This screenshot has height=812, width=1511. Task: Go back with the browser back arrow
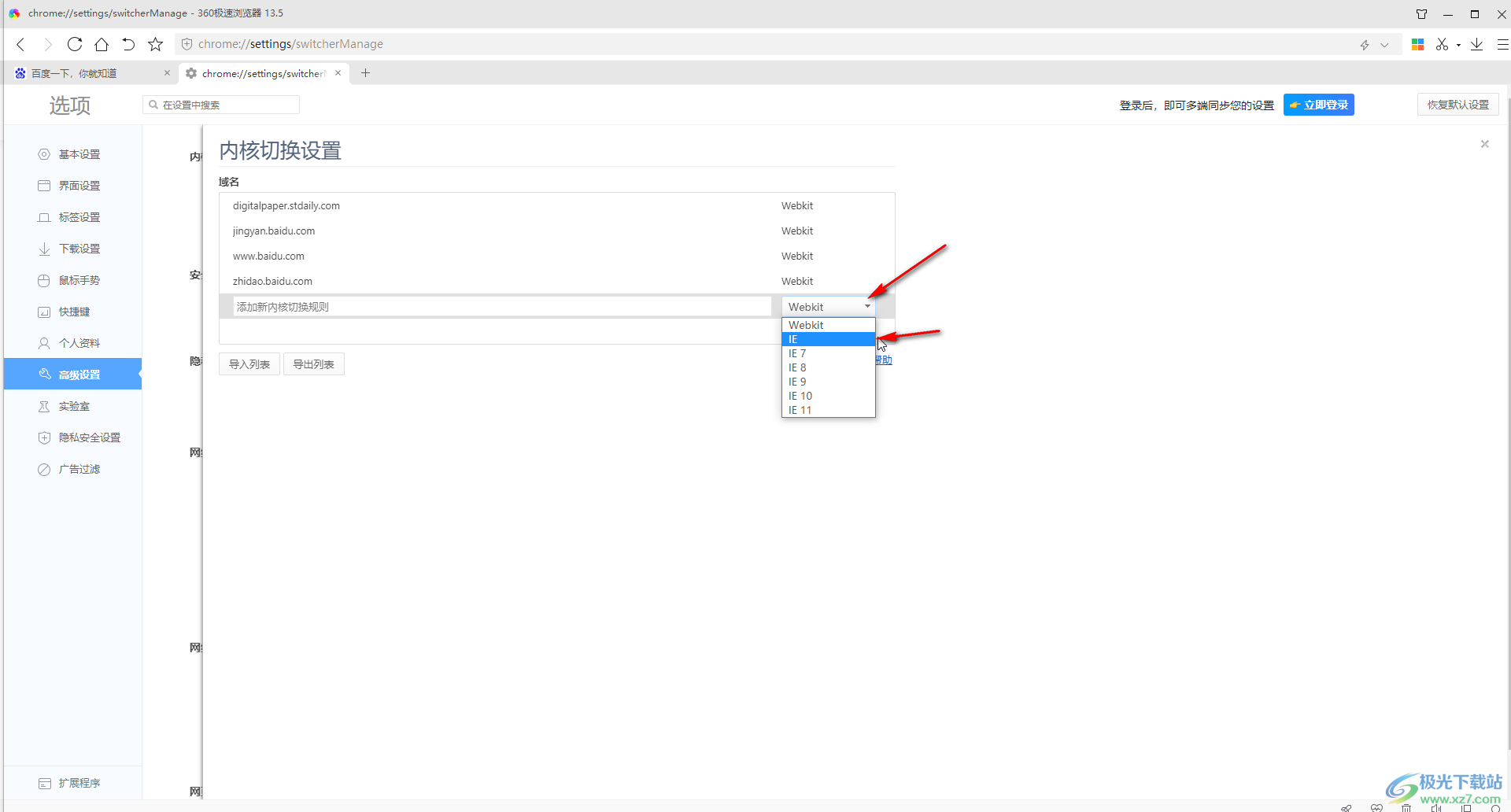point(21,44)
